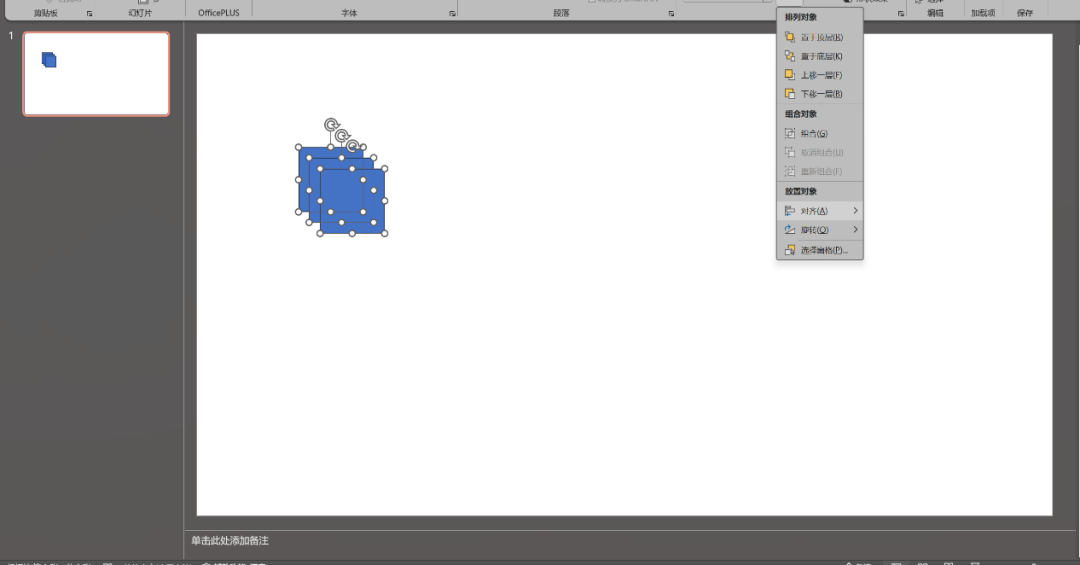1080x565 pixels.
Task: Select slide 1 thumbnail in panel
Action: pos(96,74)
